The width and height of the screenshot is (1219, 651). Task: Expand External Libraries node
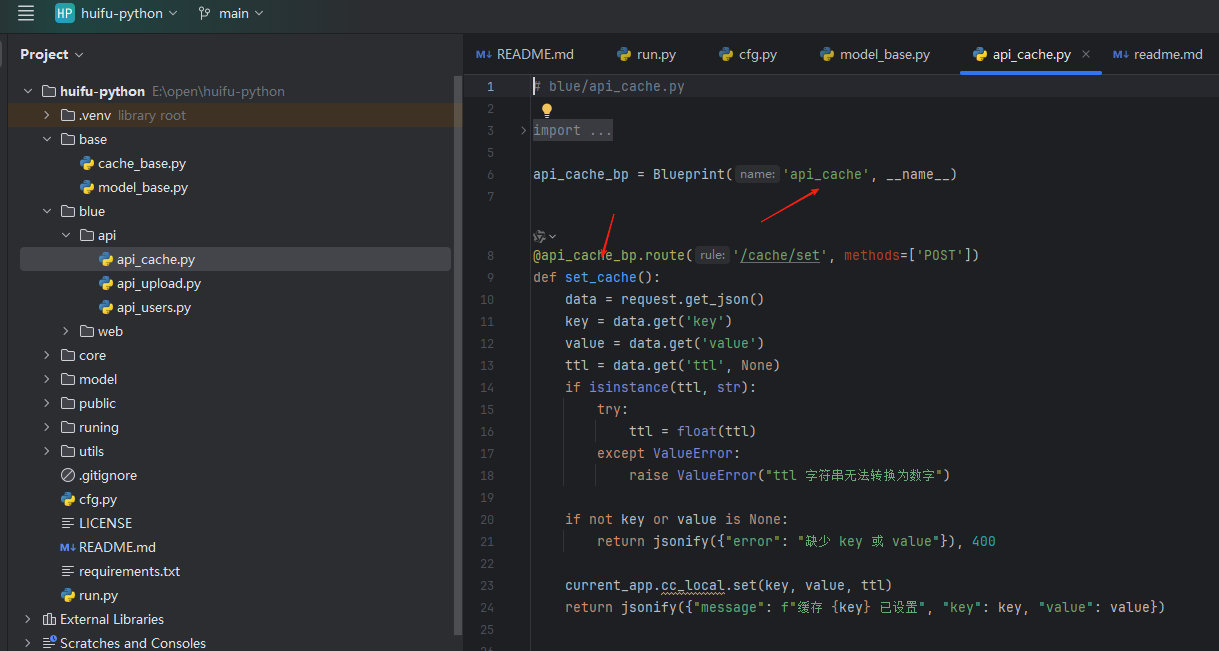click(28, 619)
